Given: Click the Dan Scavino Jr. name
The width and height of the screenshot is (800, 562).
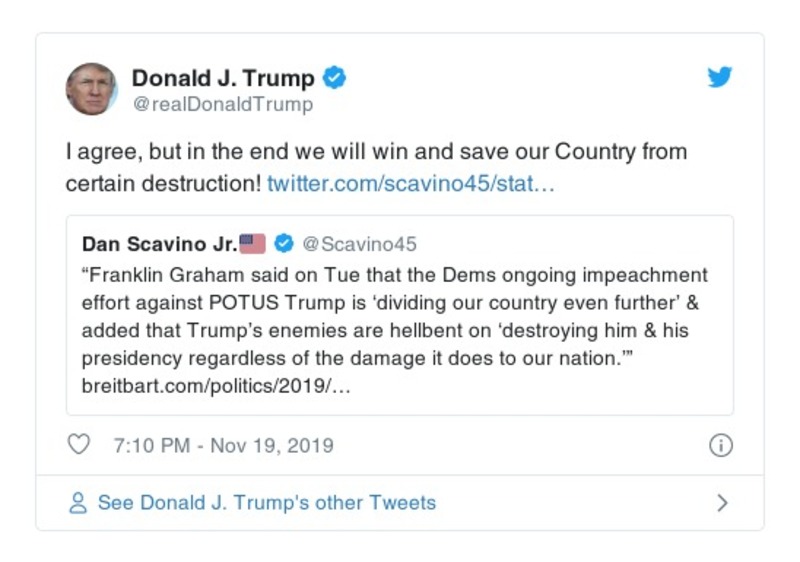Looking at the screenshot, I should tap(160, 244).
